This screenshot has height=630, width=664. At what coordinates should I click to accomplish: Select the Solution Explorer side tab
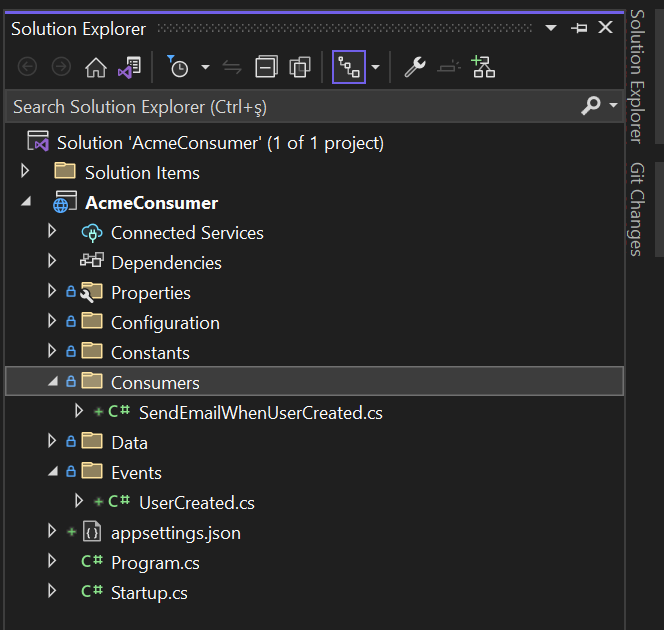(x=636, y=75)
